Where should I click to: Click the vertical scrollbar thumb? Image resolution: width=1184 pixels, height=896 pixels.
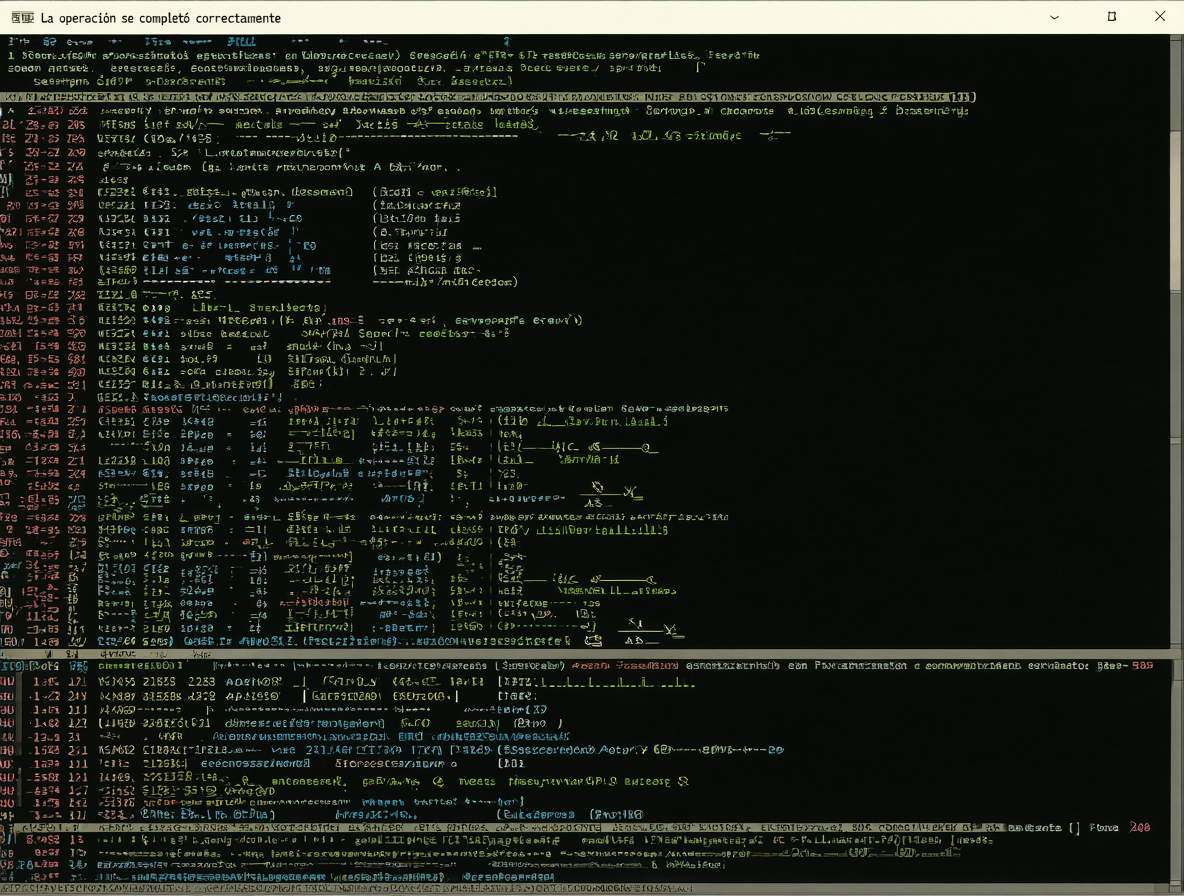tap(1176, 211)
